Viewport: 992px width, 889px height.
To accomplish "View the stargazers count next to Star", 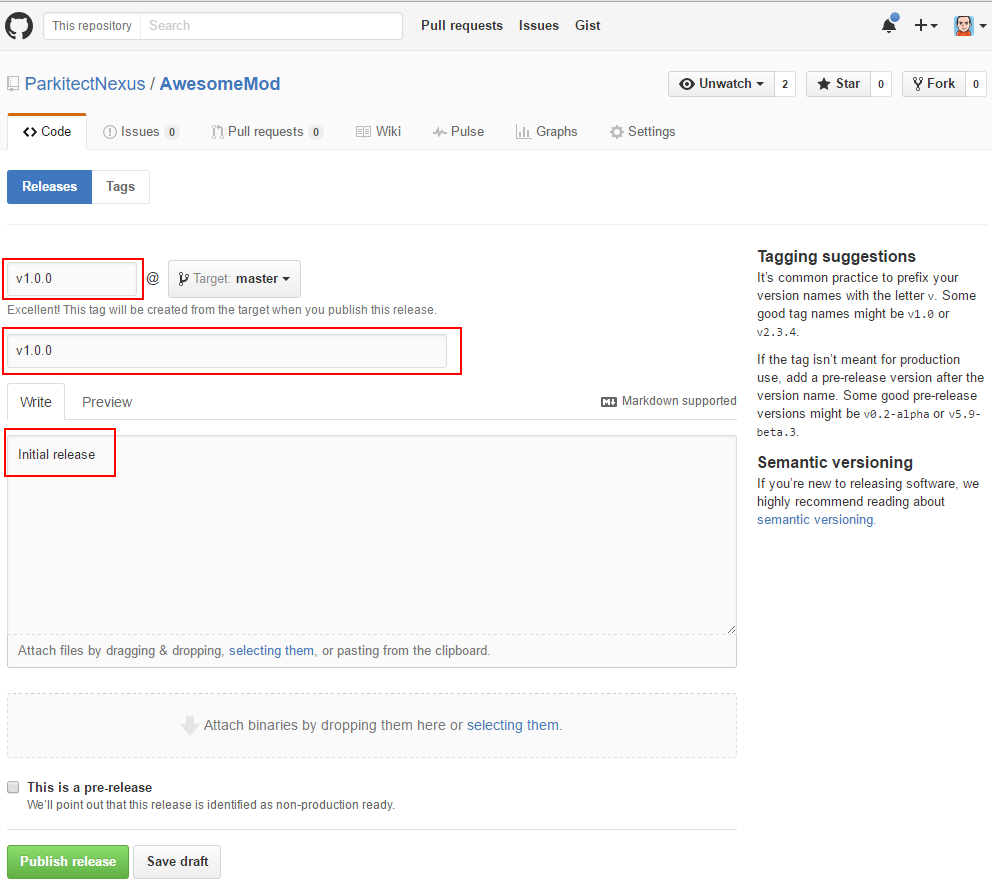I will [x=881, y=84].
